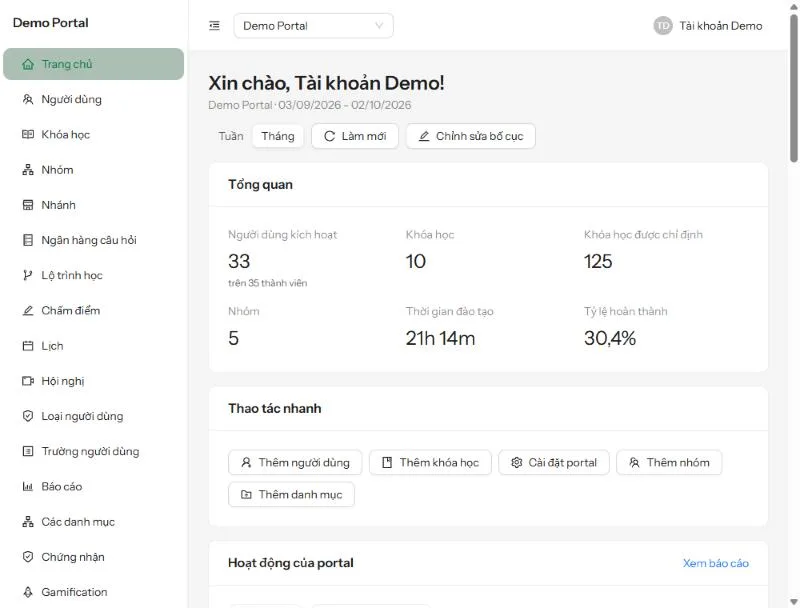Click the Tài khoản Demo account name
The image size is (800, 608).
720,26
